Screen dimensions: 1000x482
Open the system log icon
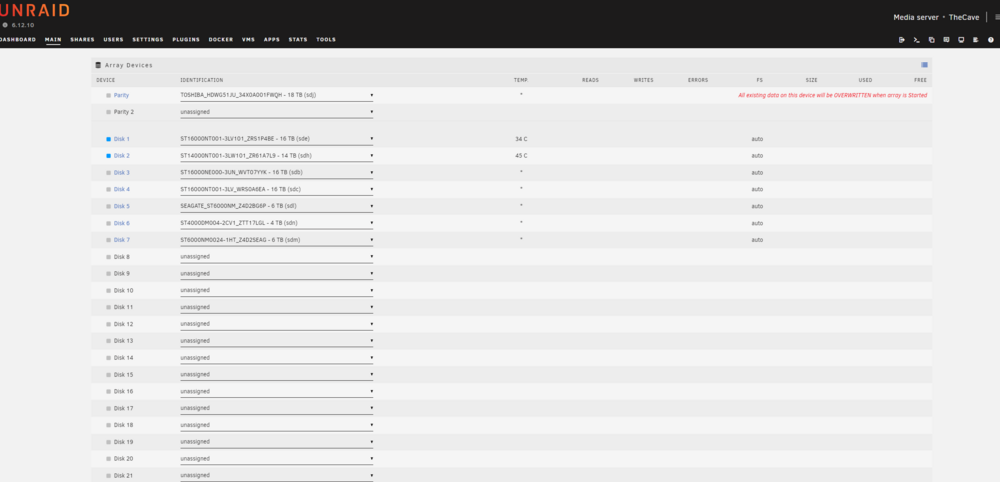[976, 40]
